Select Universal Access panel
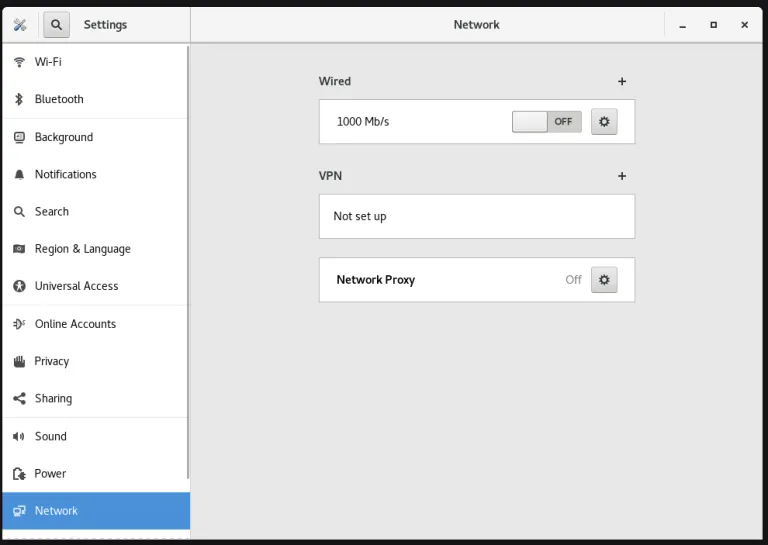This screenshot has width=768, height=545. (x=96, y=286)
